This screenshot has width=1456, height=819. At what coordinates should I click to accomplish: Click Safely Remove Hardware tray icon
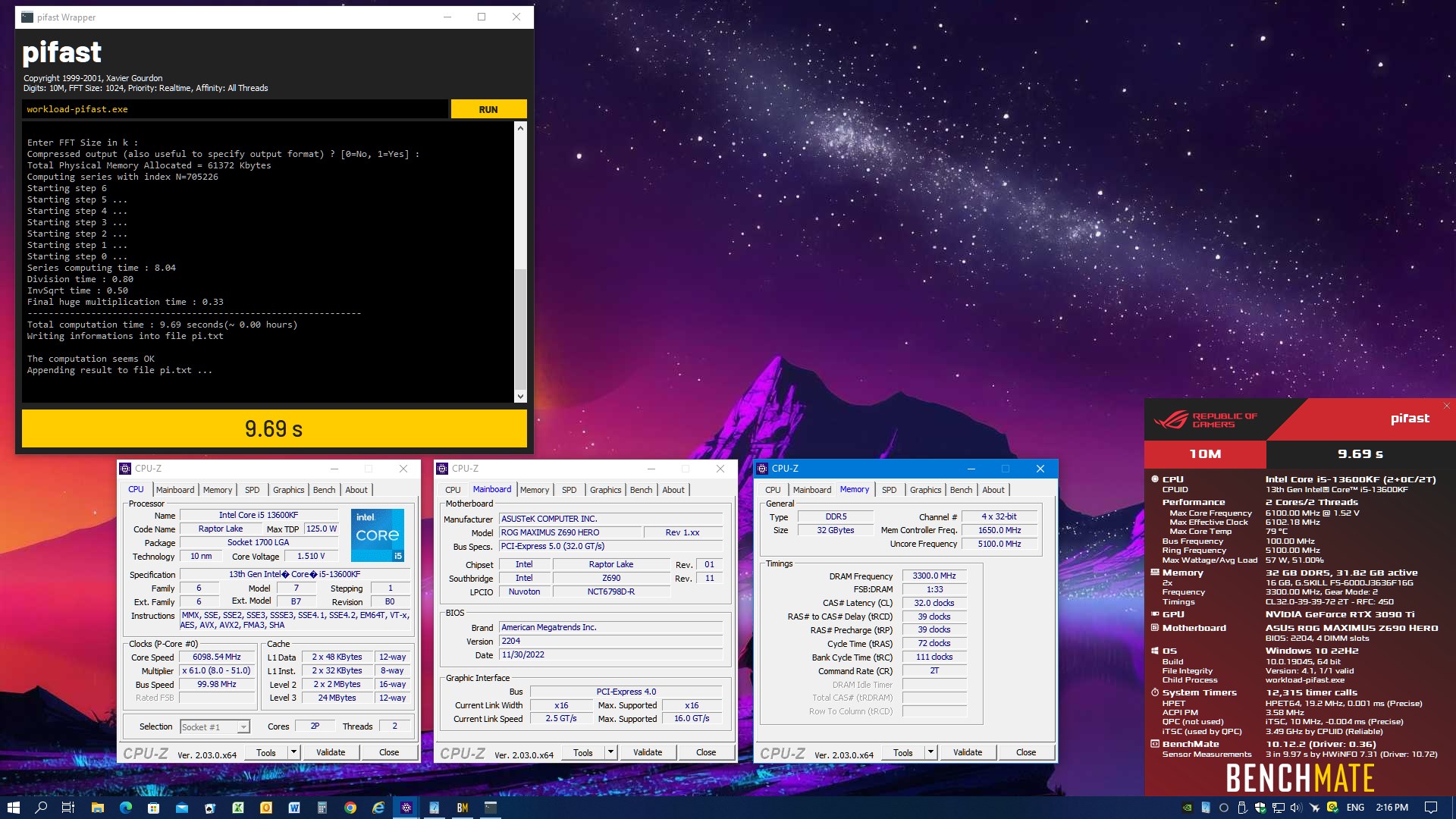[1242, 808]
